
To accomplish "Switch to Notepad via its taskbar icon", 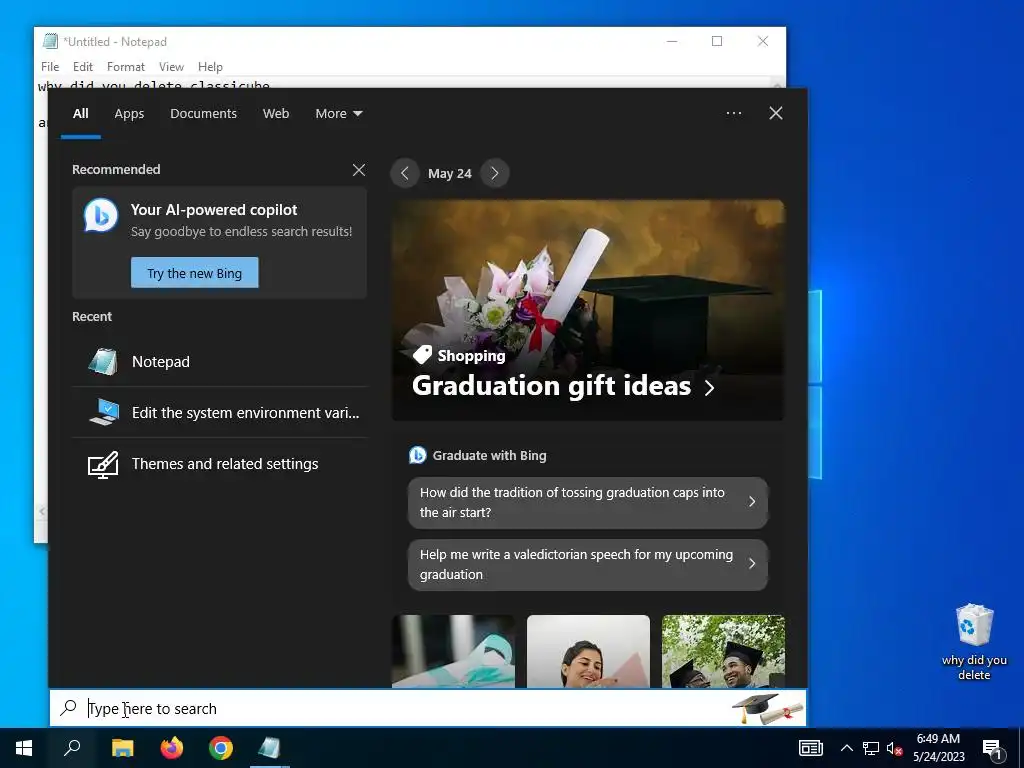I will 269,748.
